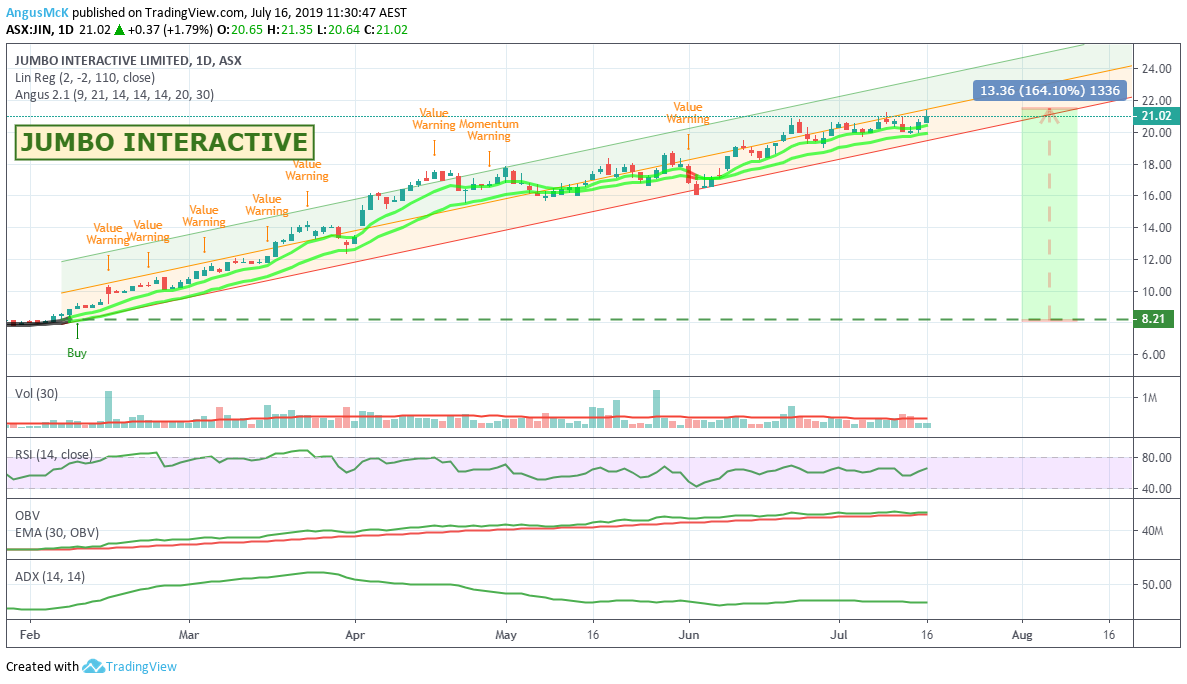Click the Jun date axis label
The image size is (1187, 684).
coord(688,635)
